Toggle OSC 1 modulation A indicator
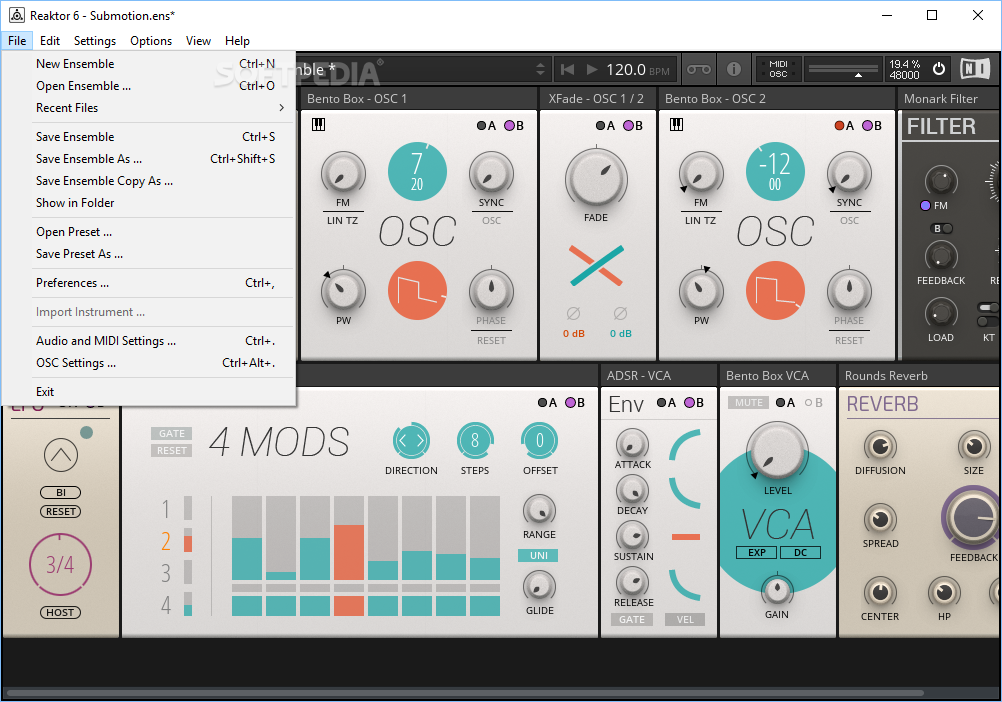Image resolution: width=1002 pixels, height=702 pixels. (x=486, y=126)
